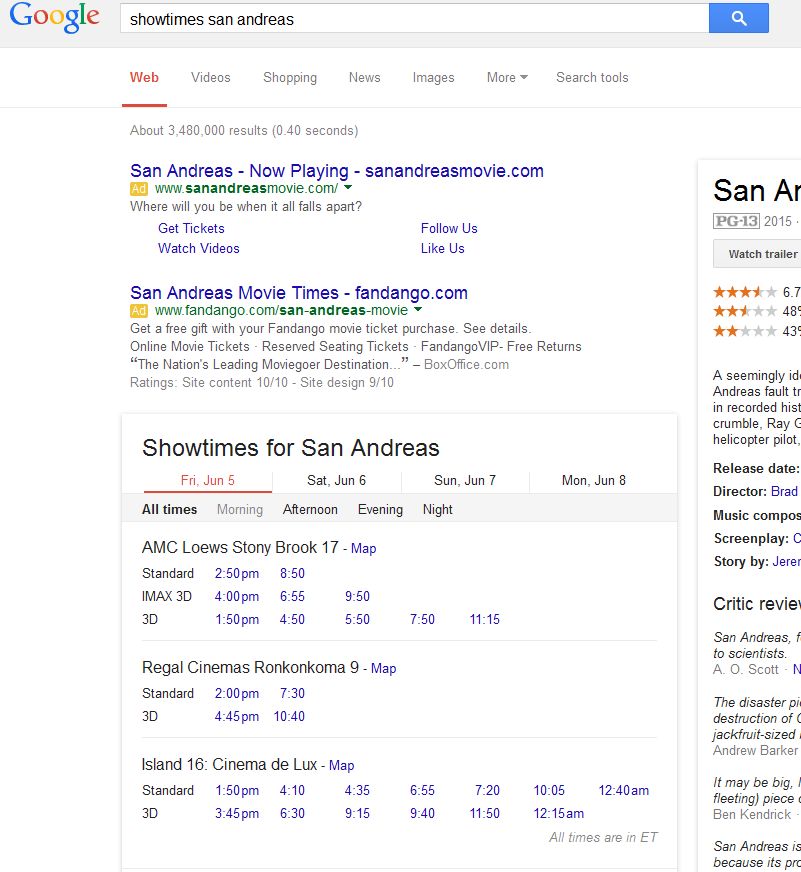Pick the 4:10 Standard showtime

(x=292, y=790)
